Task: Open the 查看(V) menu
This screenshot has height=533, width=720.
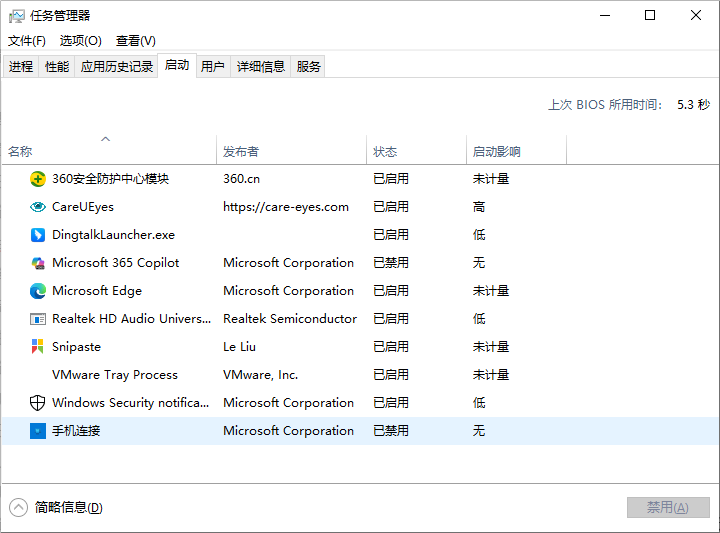Action: click(x=135, y=41)
